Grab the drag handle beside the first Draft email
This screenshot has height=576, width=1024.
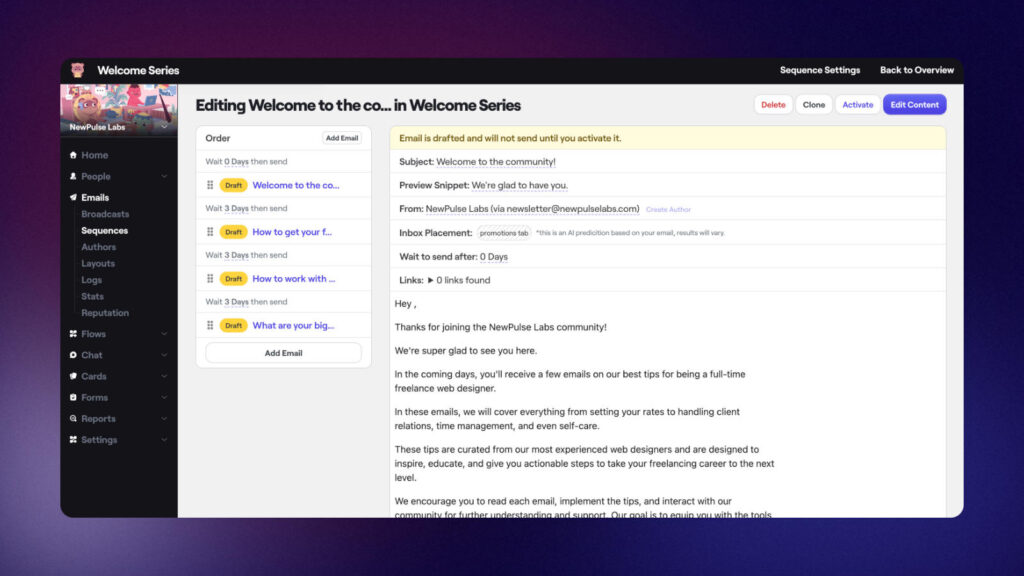pyautogui.click(x=211, y=185)
